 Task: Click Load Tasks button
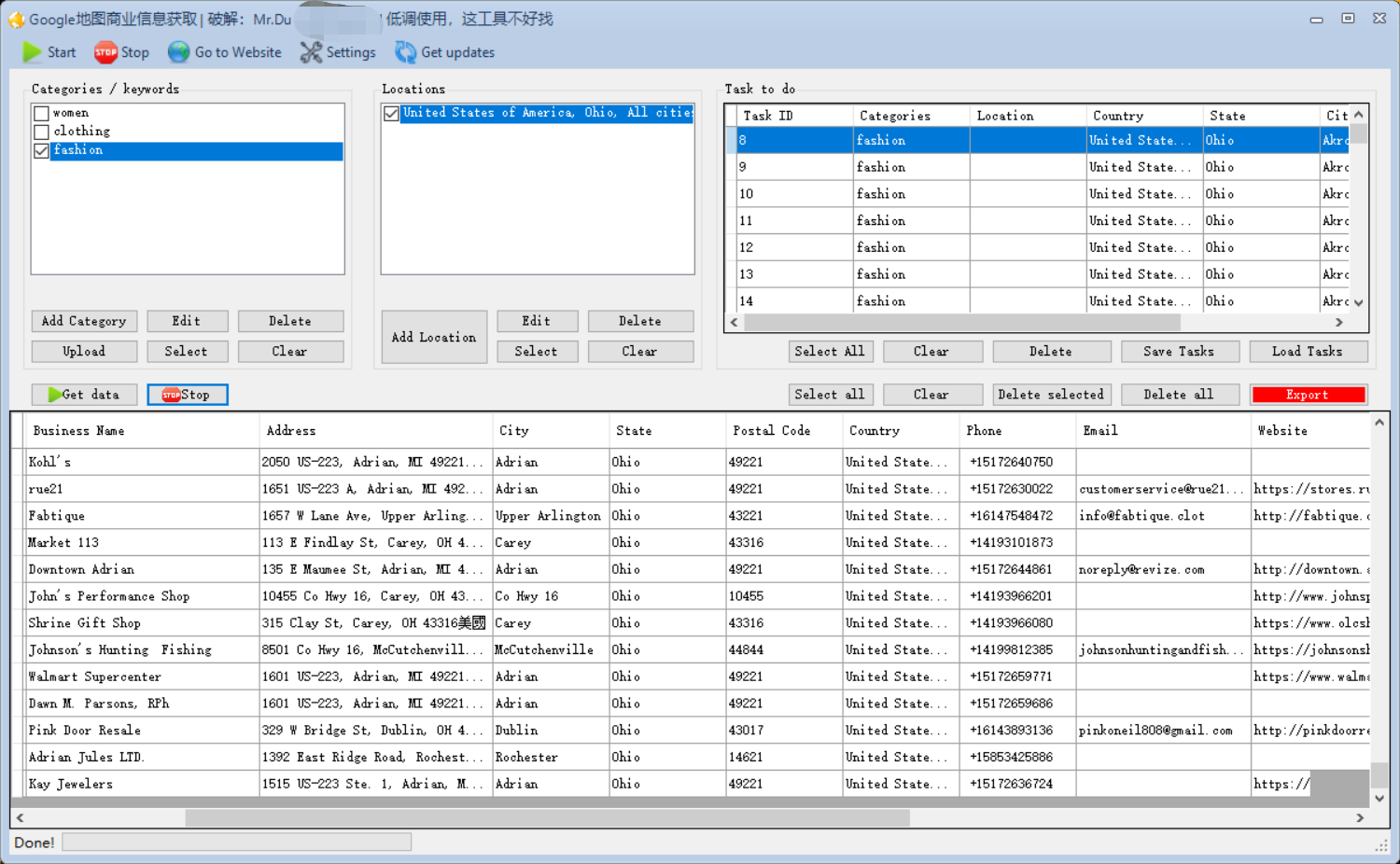click(1308, 352)
